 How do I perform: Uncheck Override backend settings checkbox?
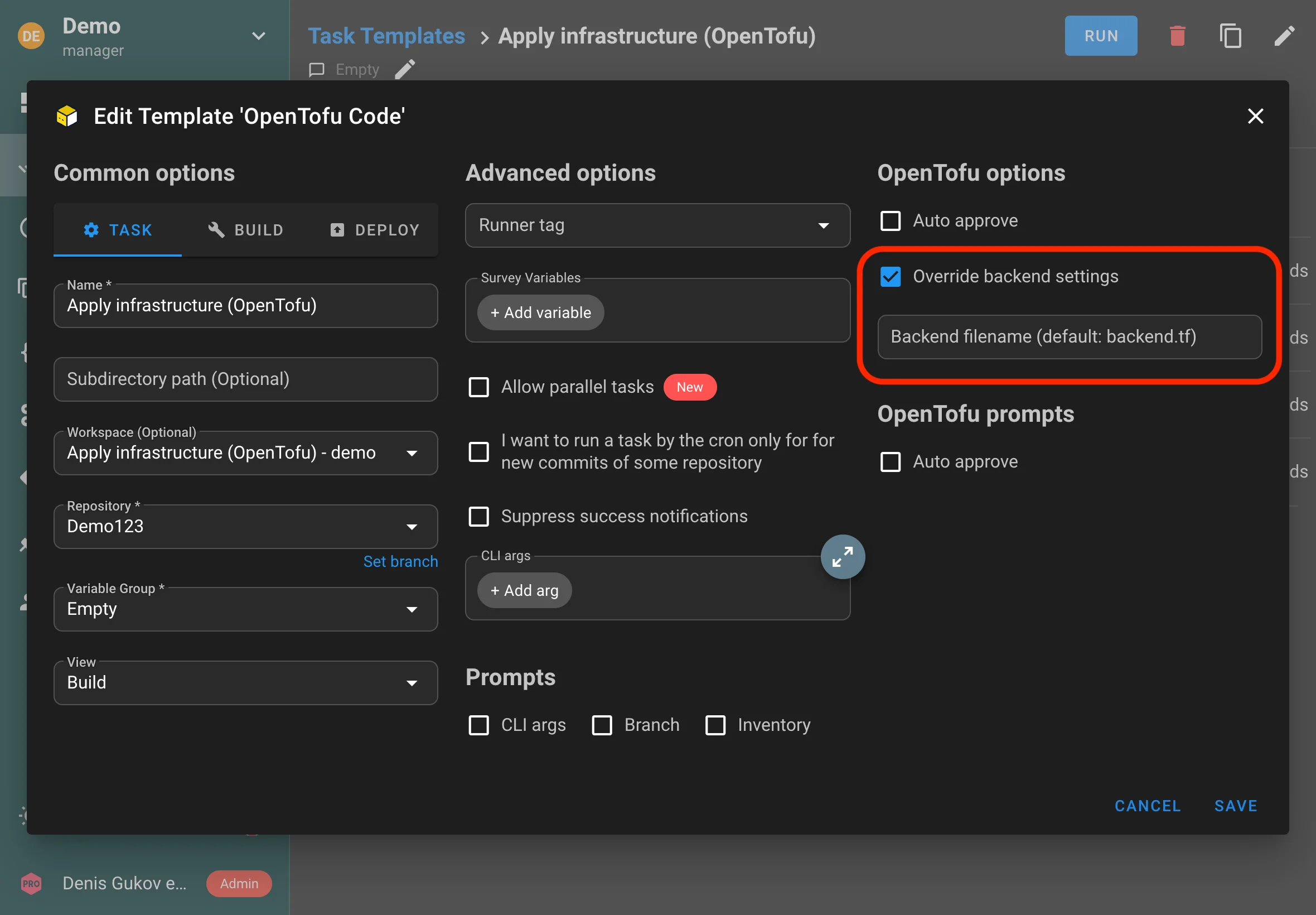(891, 277)
